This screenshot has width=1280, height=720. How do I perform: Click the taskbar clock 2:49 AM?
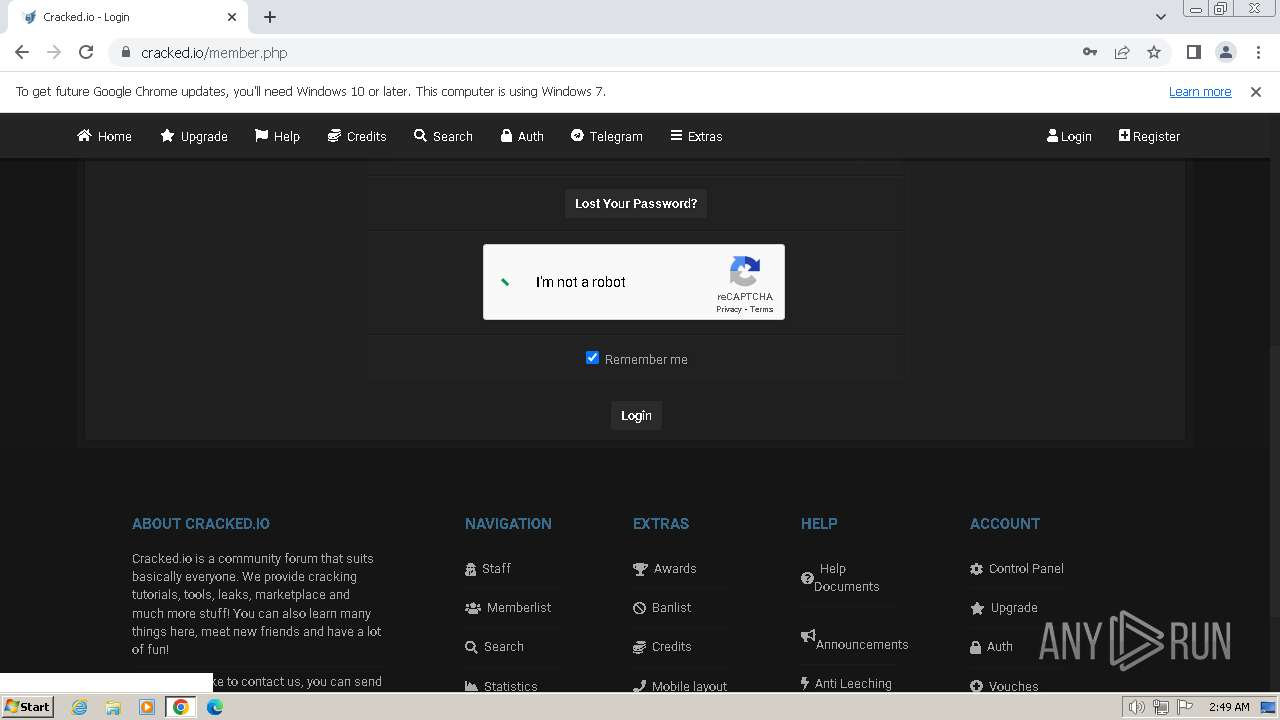[x=1229, y=707]
